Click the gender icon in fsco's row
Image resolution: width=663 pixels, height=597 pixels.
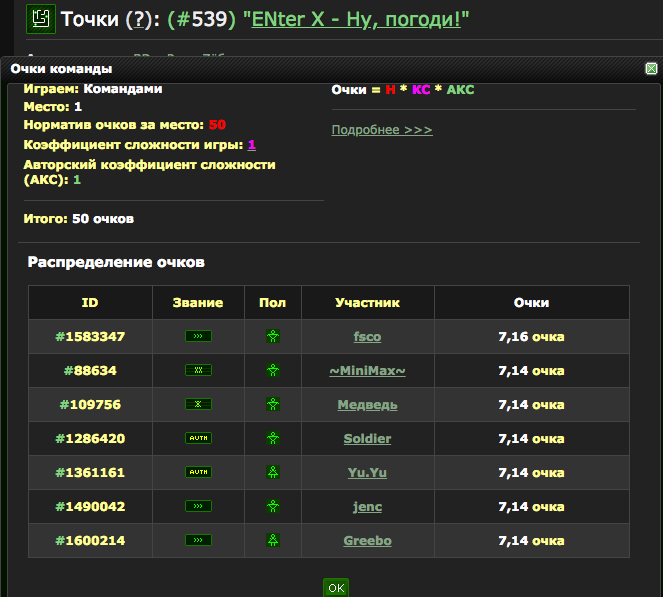(x=272, y=336)
